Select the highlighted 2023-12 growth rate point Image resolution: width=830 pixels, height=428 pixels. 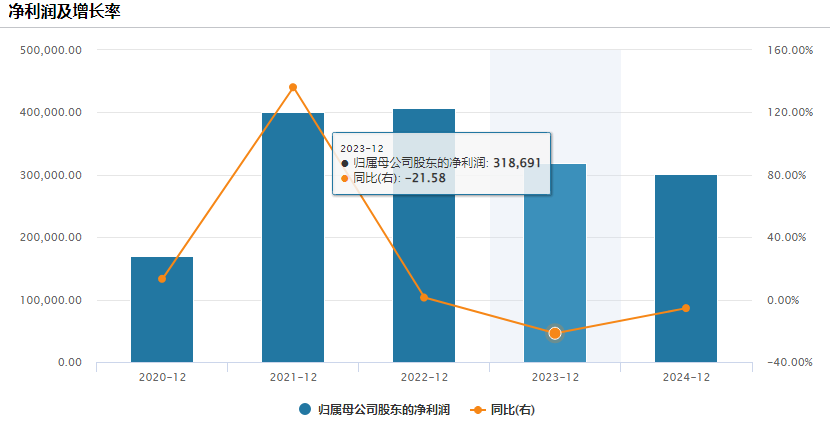[x=555, y=333]
